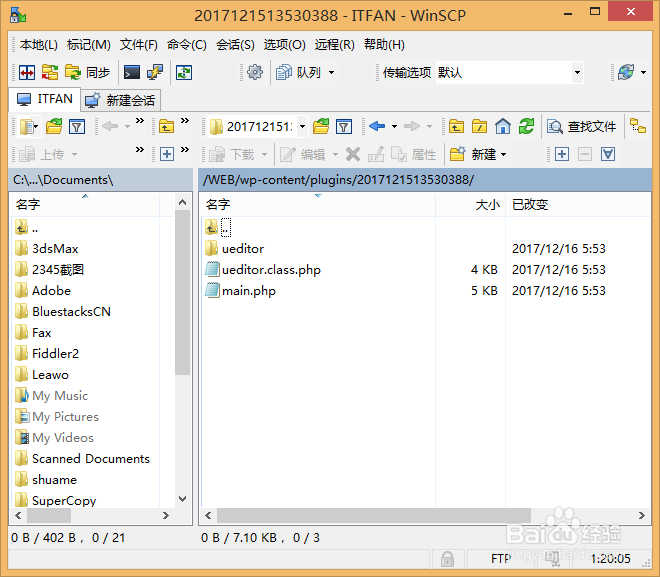The width and height of the screenshot is (660, 577).
Task: Open the 文件(F) menu
Action: 138,45
